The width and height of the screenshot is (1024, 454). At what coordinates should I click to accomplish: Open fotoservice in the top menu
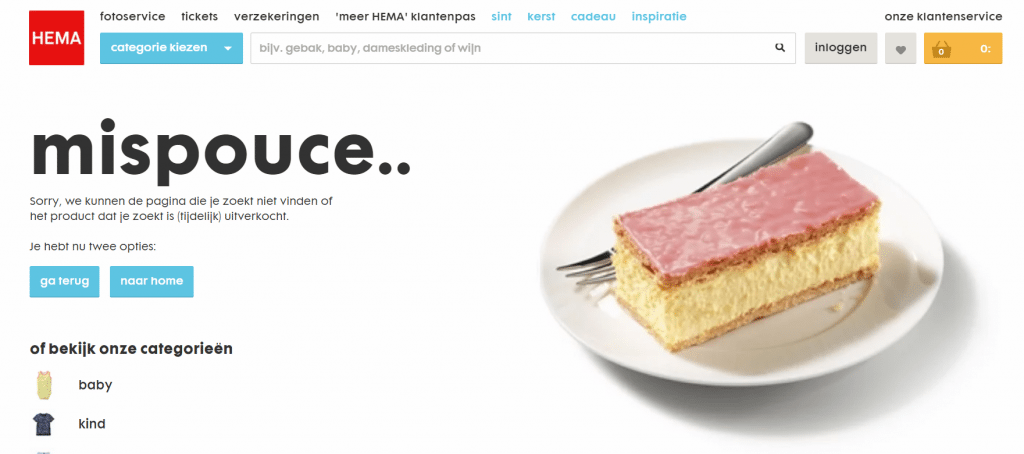(133, 16)
